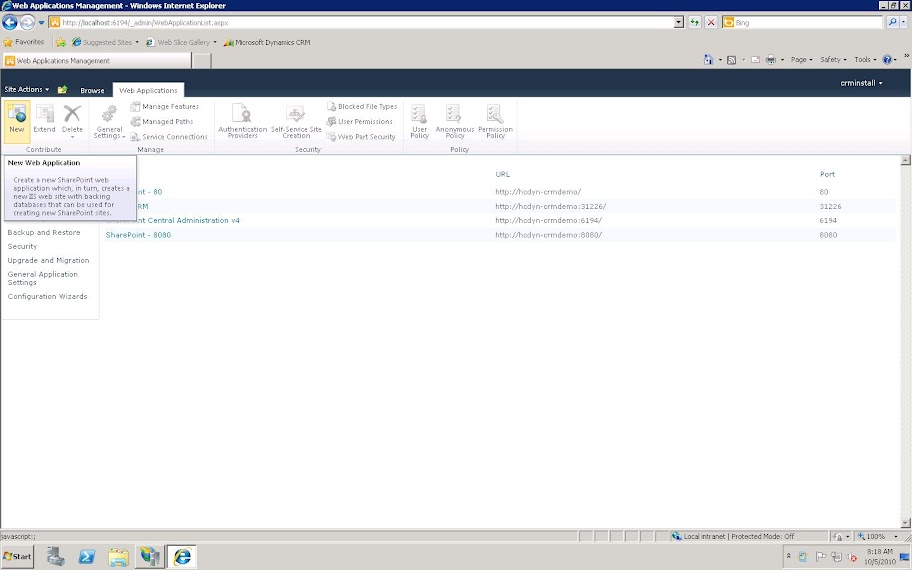Expand the Web Slice Gallery dropdown
Viewport: 912px width, 570px height.
click(215, 42)
